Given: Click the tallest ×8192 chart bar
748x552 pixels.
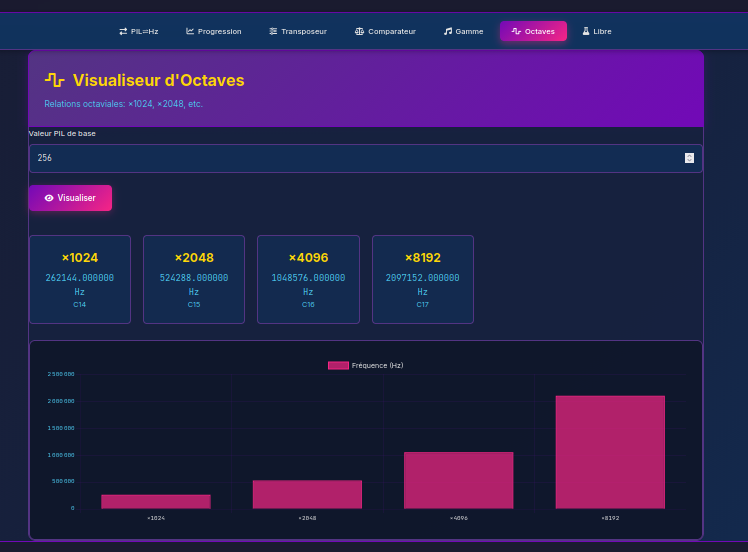Looking at the screenshot, I should (x=610, y=452).
